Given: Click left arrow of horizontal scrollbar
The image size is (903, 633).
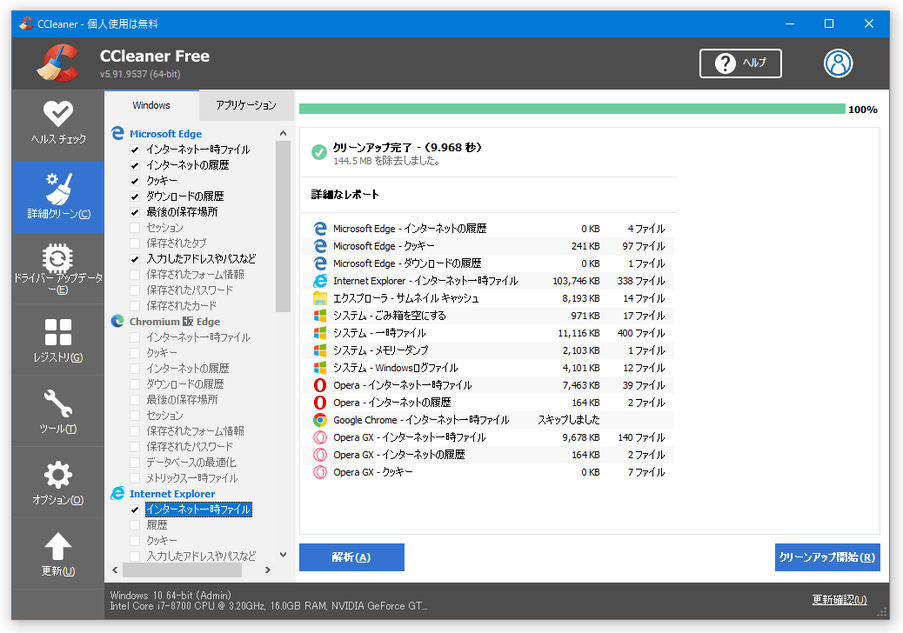Looking at the screenshot, I should click(115, 570).
